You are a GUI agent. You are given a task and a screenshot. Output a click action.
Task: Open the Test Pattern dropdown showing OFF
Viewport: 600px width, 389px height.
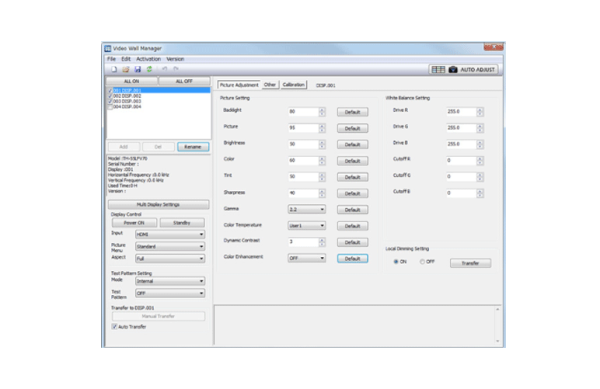[170, 293]
